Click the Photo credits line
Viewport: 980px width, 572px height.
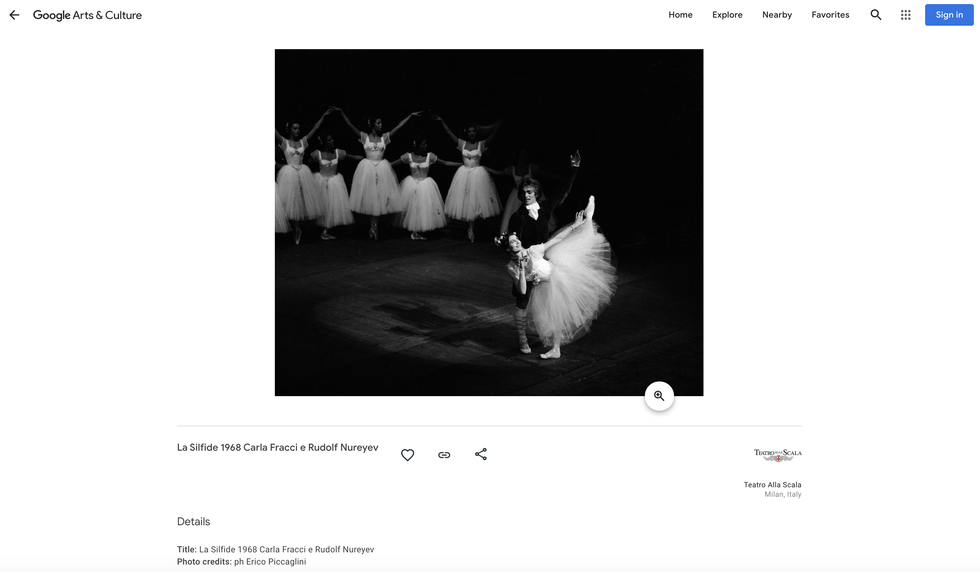[242, 562]
